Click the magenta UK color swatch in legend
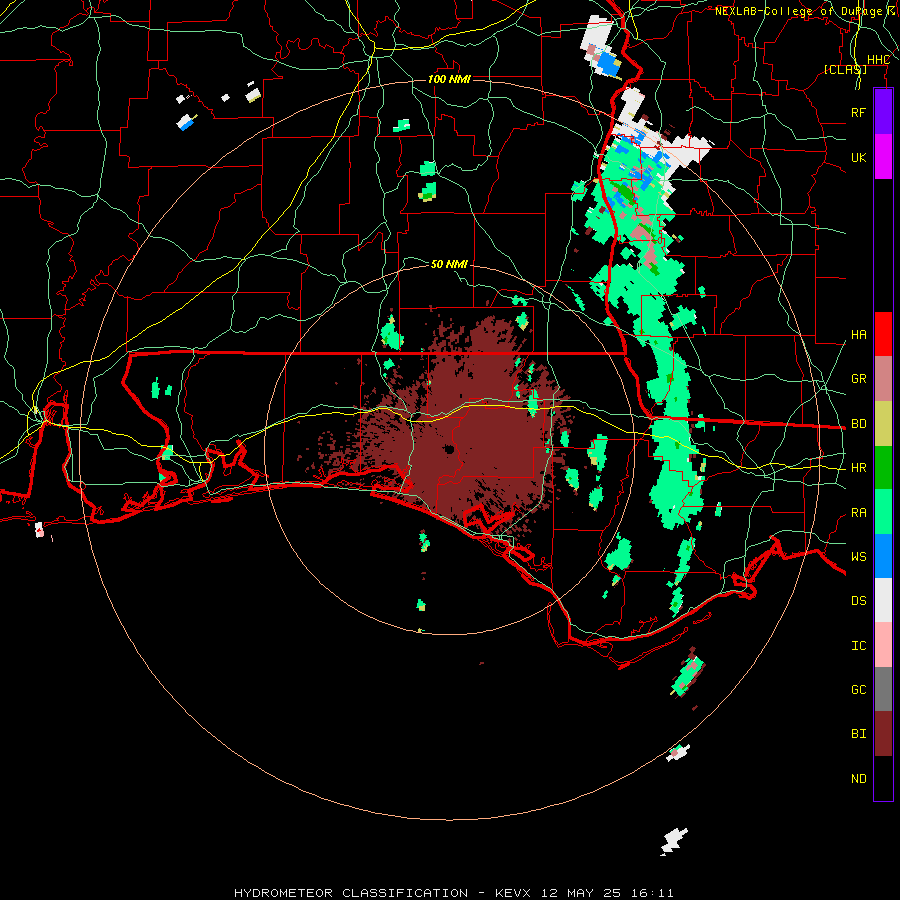This screenshot has height=900, width=900. point(883,157)
